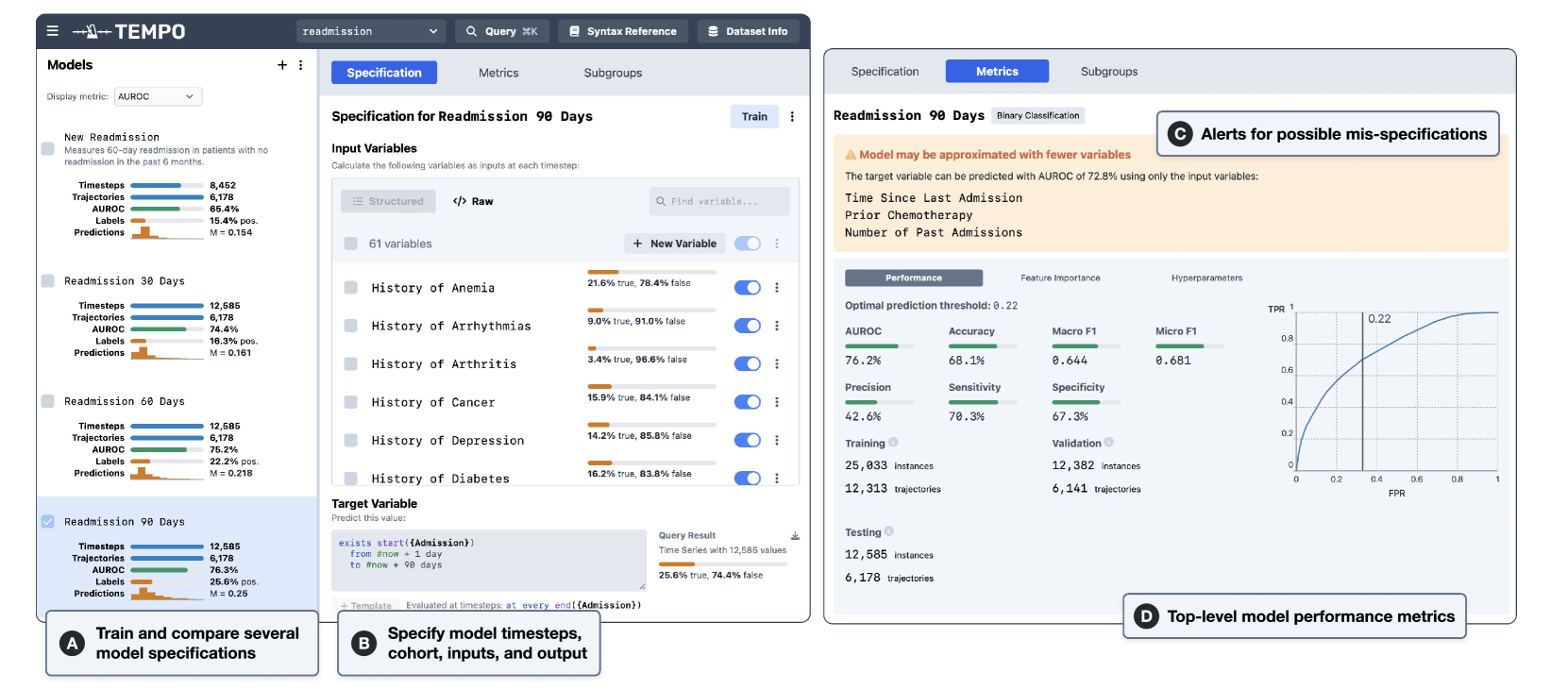Open options menu for the History of Cancer row
This screenshot has height=690, width=1568.
pyautogui.click(x=777, y=402)
